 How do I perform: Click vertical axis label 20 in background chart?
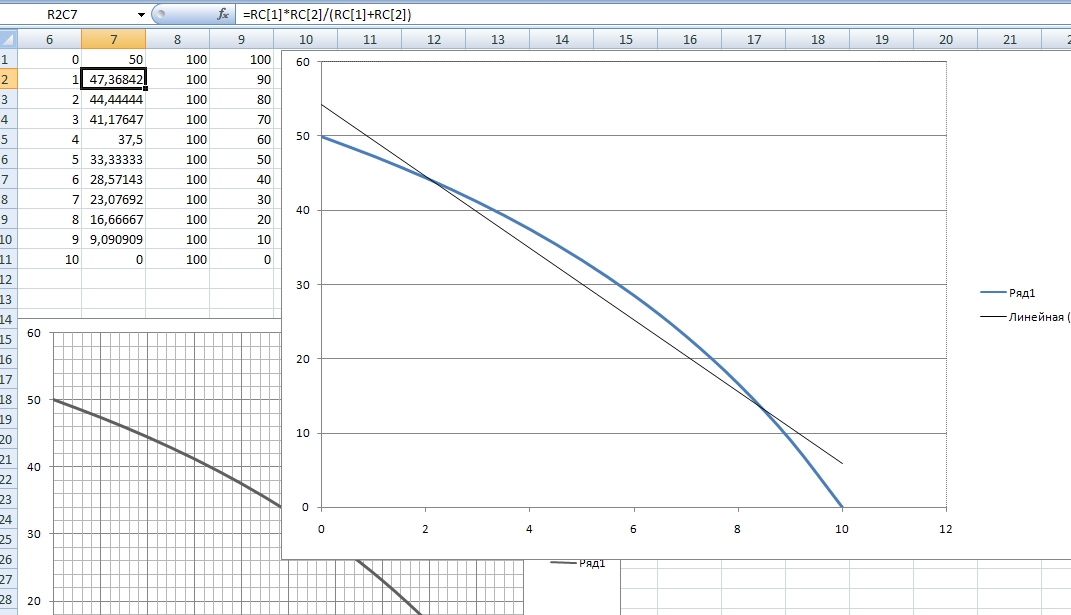[x=33, y=601]
